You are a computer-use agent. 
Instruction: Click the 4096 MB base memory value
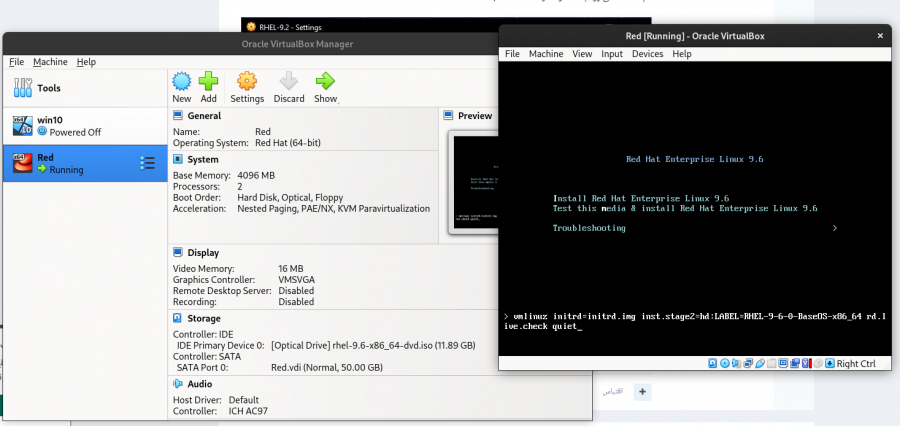(256, 176)
